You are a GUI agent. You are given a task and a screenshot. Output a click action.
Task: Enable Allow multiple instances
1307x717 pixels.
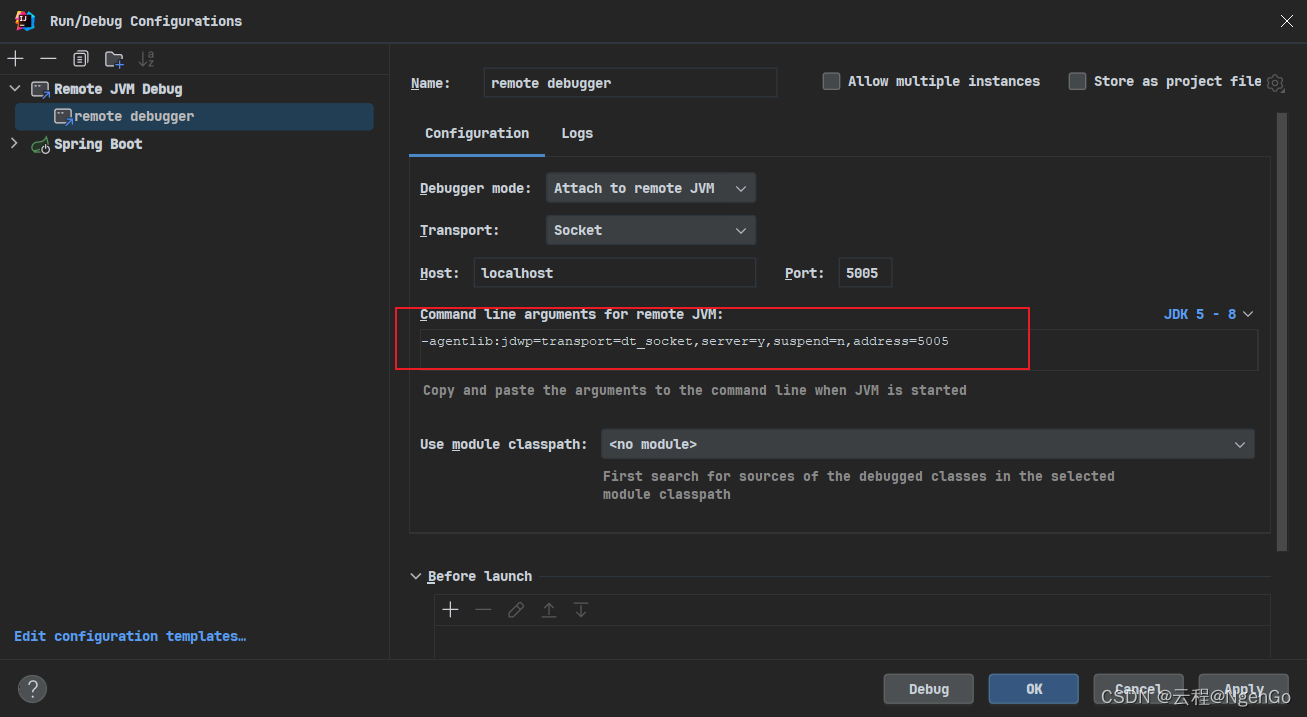831,81
